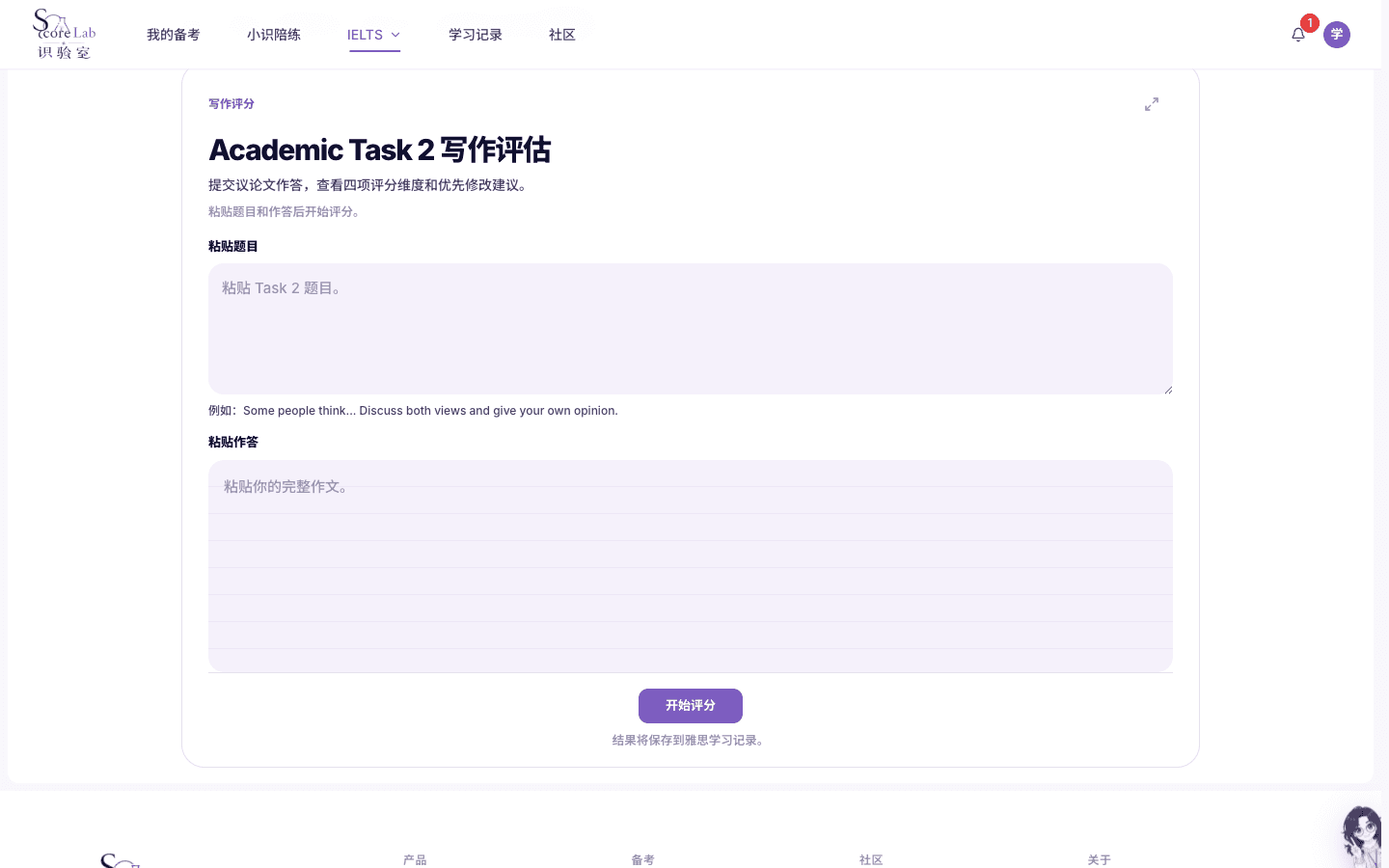Click the 粘贴题目和作答后开始评分 hint text
Screen dimensions: 1389x868
(x=286, y=212)
